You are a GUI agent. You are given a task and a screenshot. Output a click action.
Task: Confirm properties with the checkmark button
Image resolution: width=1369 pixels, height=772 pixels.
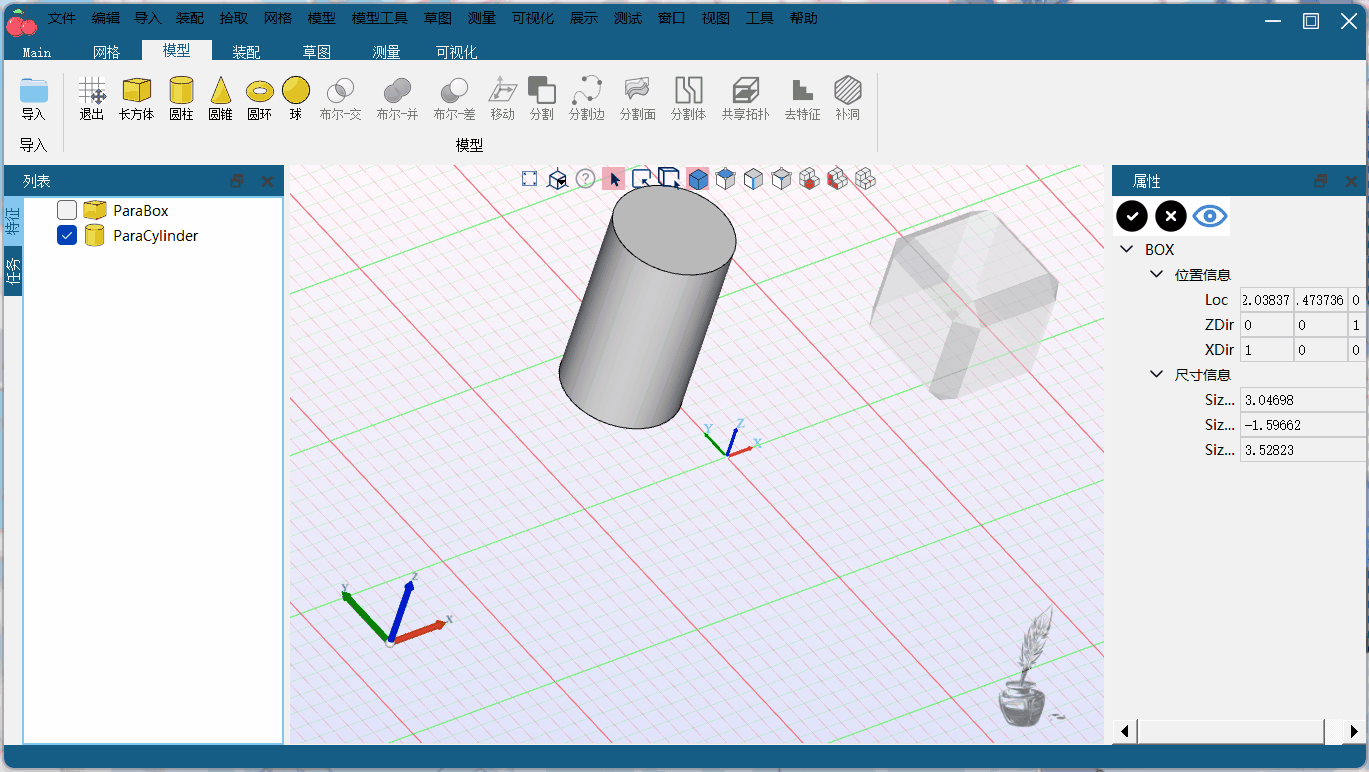tap(1132, 216)
